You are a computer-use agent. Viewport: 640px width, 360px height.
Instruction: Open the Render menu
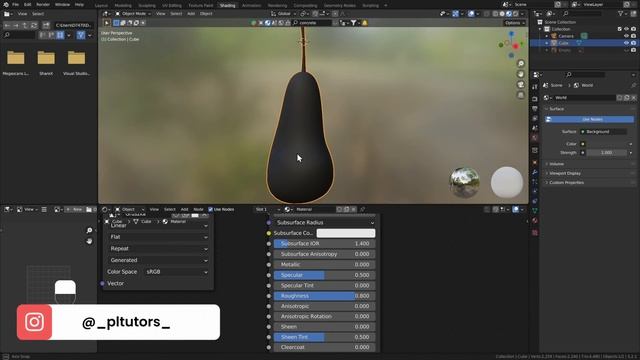coord(43,4)
